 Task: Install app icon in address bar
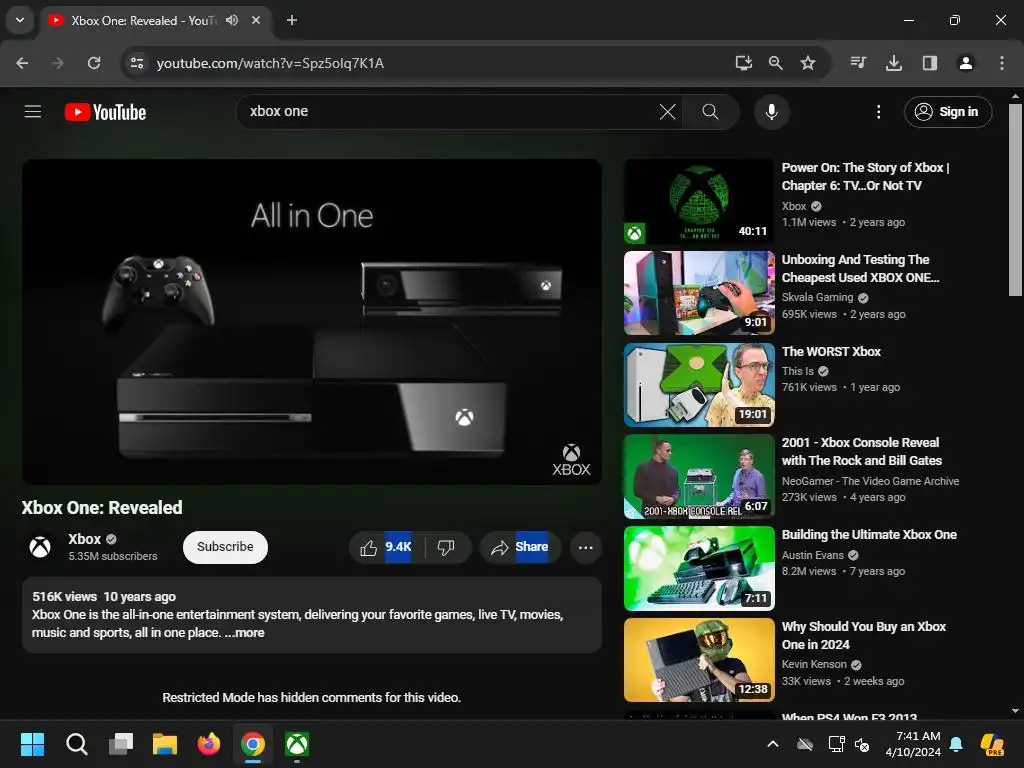click(743, 63)
